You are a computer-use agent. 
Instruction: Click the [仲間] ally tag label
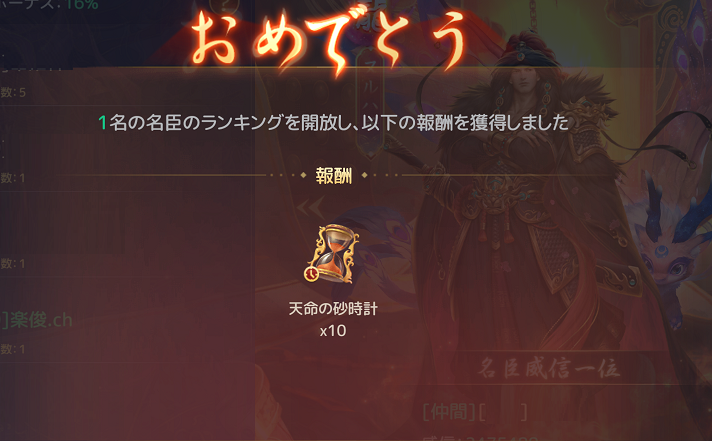point(448,412)
